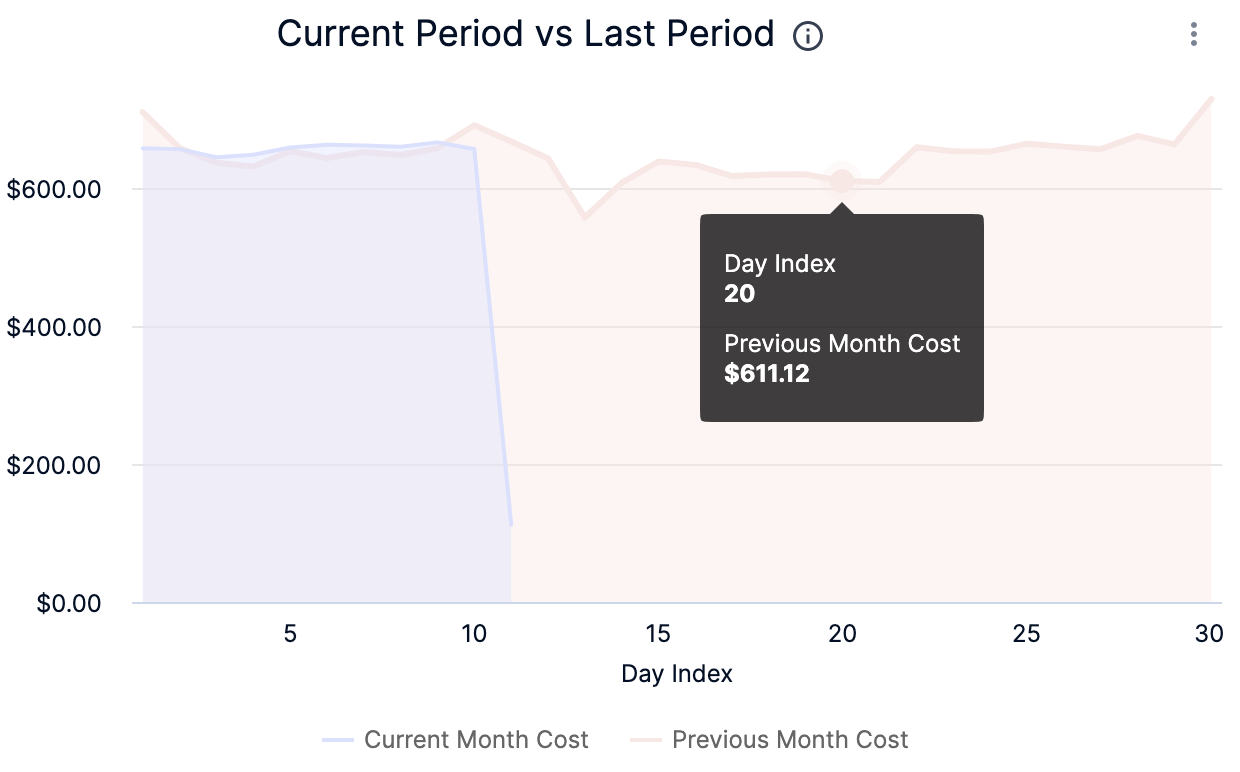Click the Current Period vs Last Period title

pyautogui.click(x=525, y=34)
